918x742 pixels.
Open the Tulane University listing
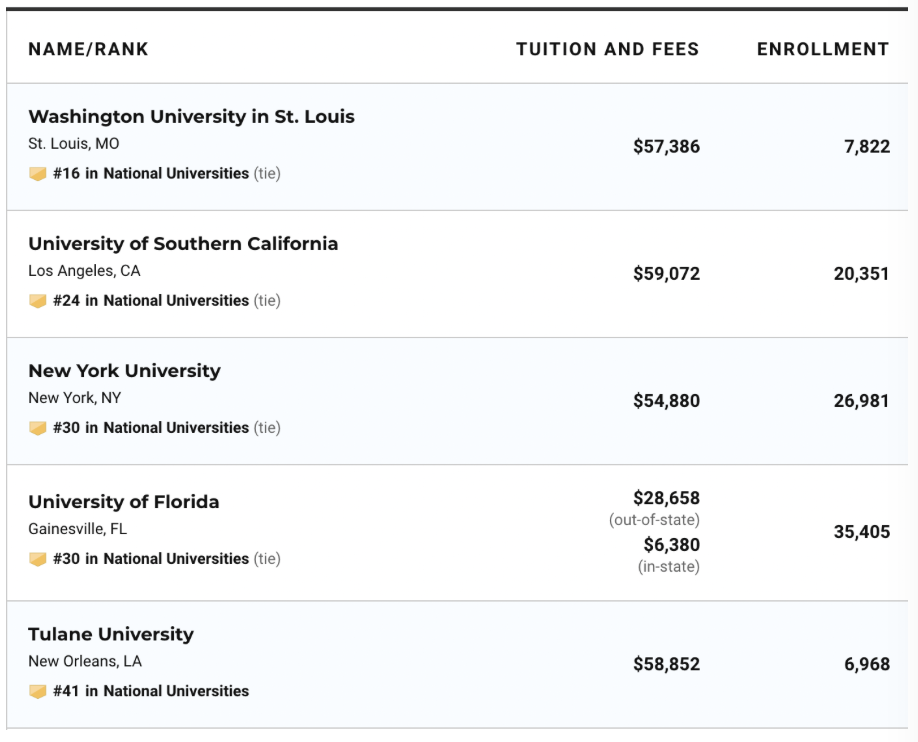click(x=111, y=634)
